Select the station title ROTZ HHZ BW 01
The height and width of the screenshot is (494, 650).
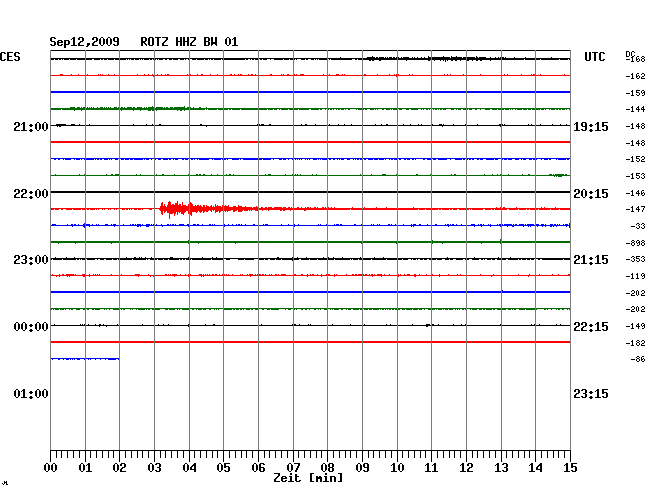[x=189, y=42]
